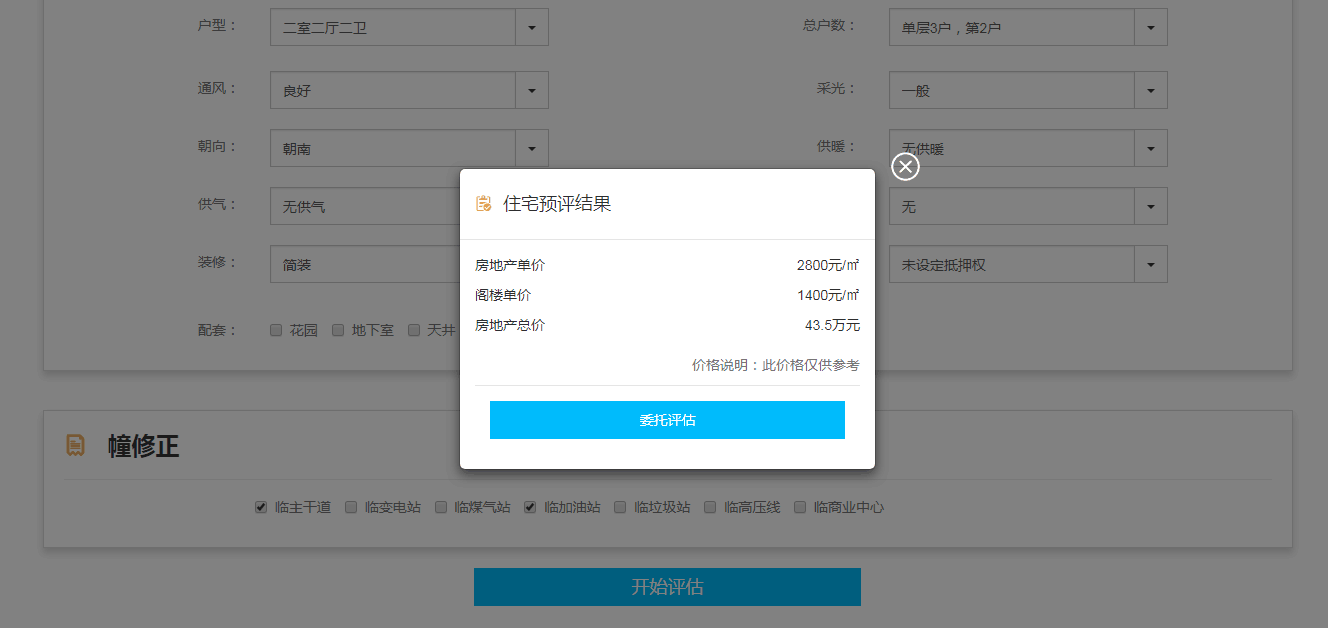Open the 朝向 dropdown showing 朝南
The width and height of the screenshot is (1328, 628).
click(x=531, y=148)
